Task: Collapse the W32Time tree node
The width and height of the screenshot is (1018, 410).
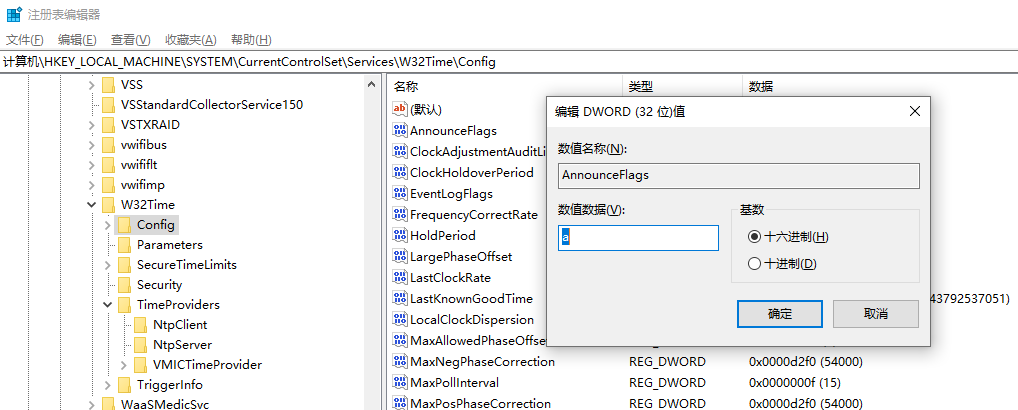Action: coord(92,204)
